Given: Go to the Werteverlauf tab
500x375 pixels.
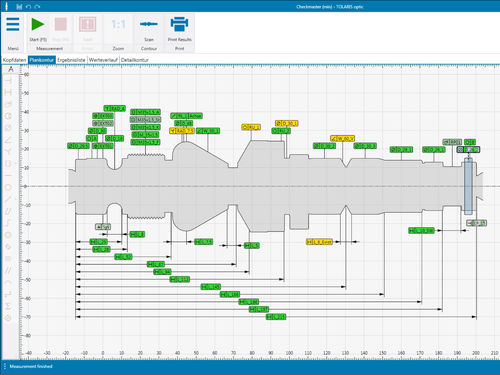Looking at the screenshot, I should point(103,60).
